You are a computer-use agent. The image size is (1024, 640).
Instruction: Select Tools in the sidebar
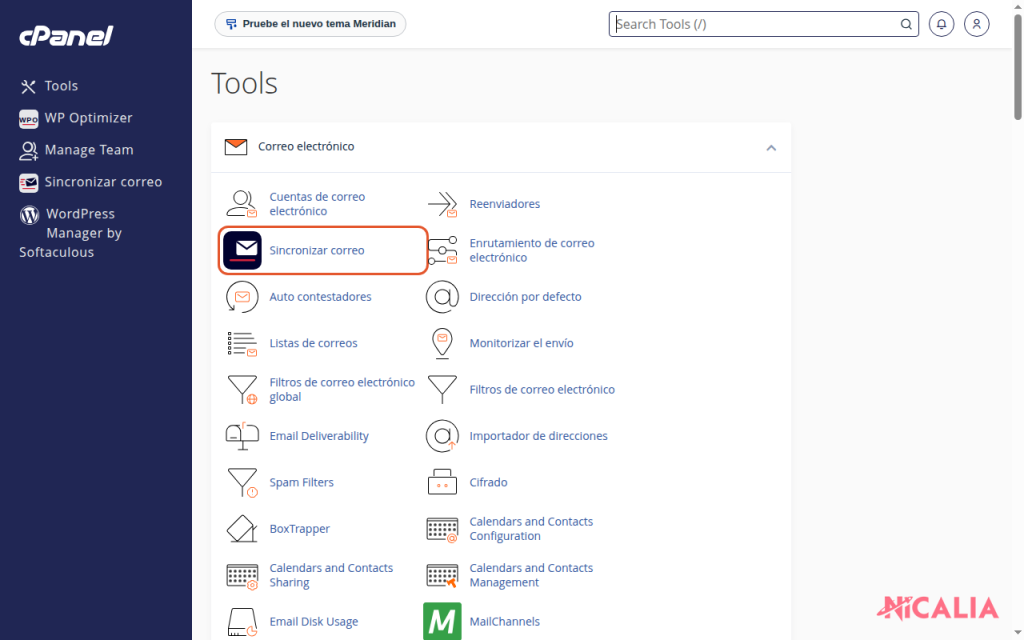49,86
